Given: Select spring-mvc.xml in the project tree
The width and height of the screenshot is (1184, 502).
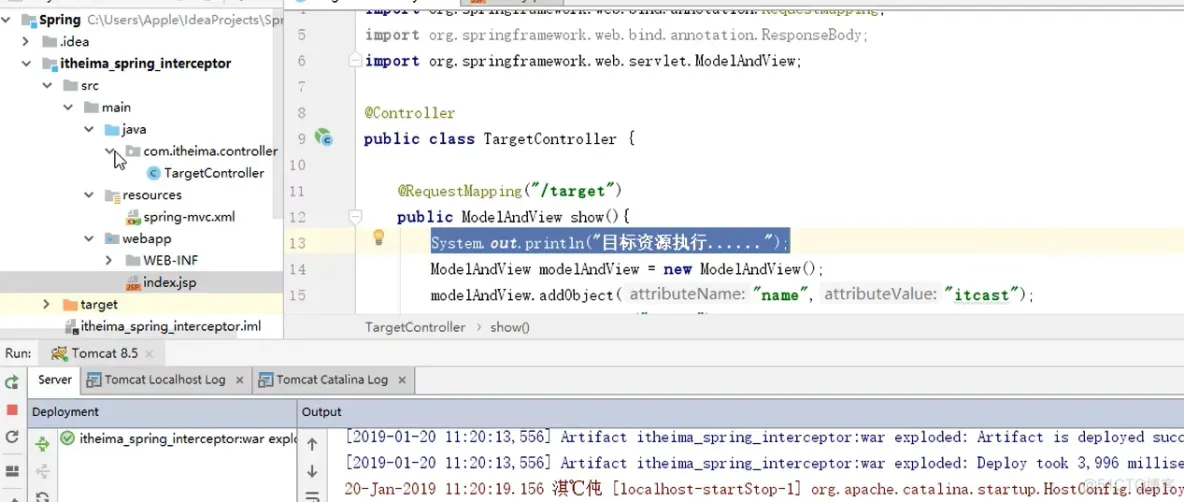Looking at the screenshot, I should (190, 217).
